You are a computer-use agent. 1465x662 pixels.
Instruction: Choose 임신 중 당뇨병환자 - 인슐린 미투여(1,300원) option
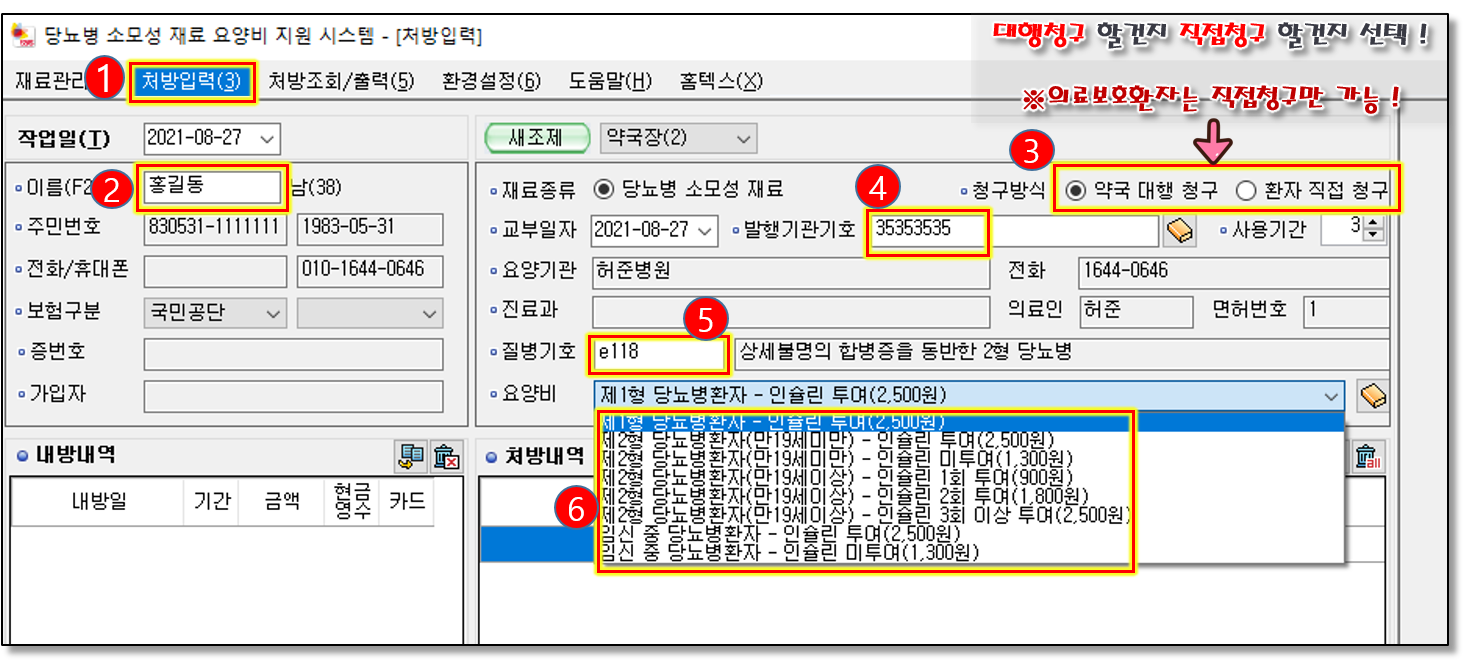[x=790, y=552]
